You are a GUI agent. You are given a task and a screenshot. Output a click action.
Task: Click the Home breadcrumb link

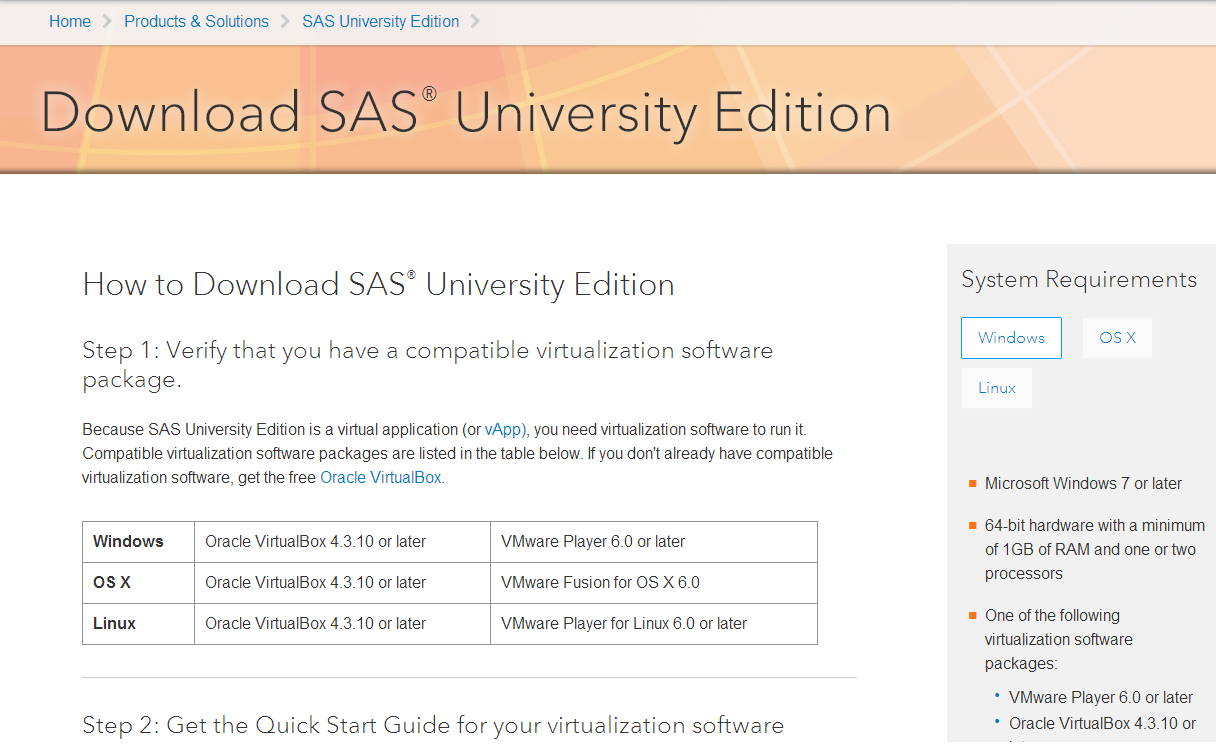[x=70, y=21]
